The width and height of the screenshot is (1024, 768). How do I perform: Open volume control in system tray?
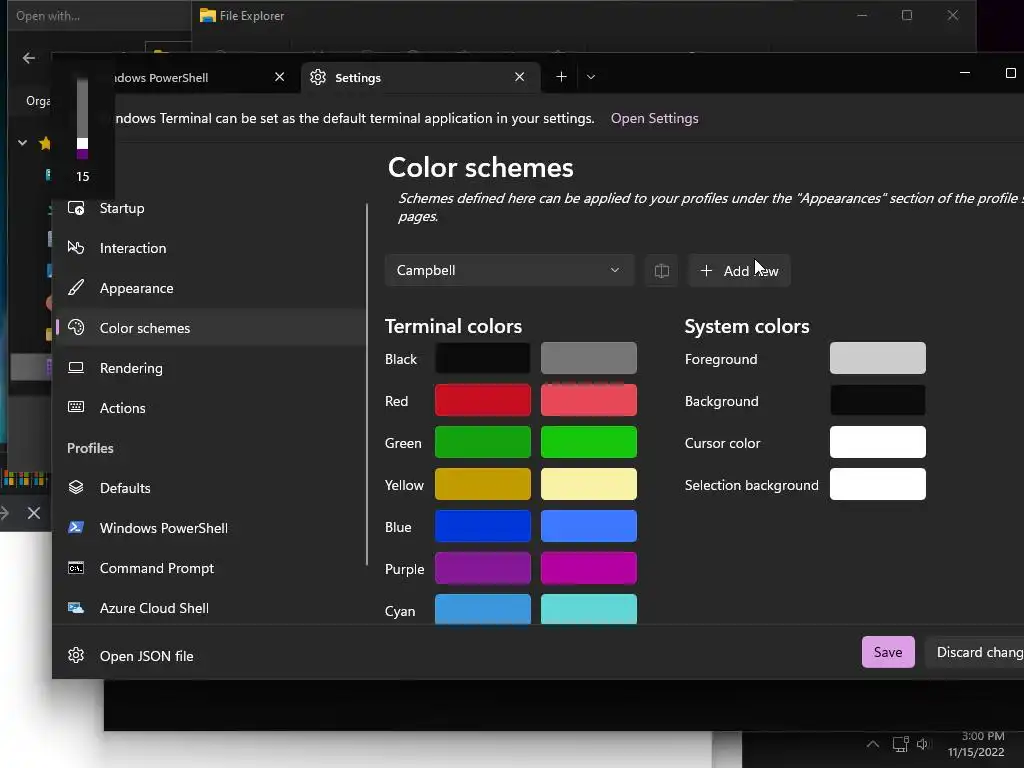923,744
